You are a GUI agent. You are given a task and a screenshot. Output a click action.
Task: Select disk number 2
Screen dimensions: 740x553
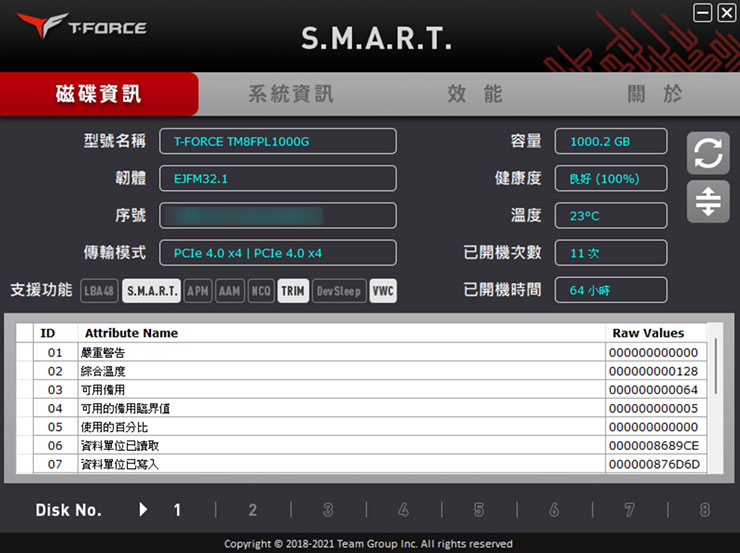pyautogui.click(x=253, y=510)
